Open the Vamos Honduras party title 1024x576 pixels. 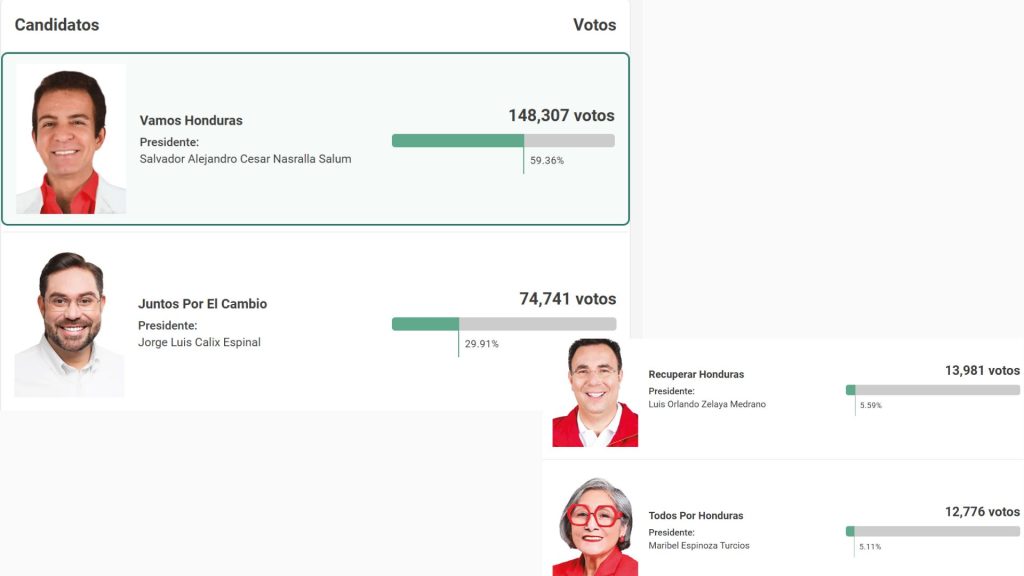[x=191, y=120]
